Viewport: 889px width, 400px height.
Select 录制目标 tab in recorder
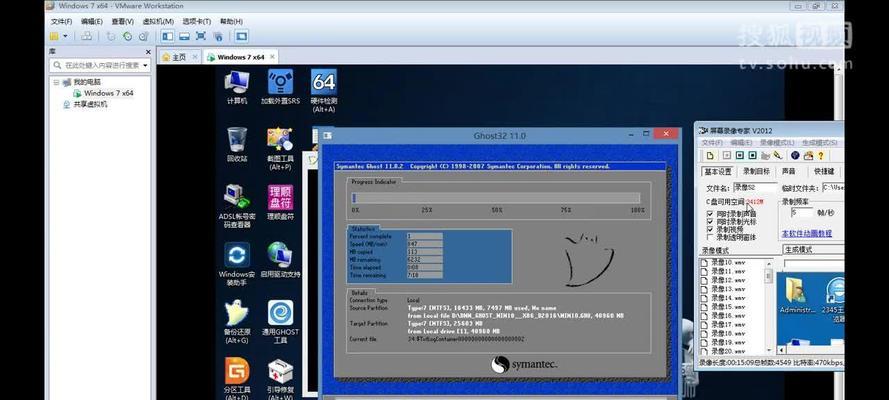click(756, 171)
